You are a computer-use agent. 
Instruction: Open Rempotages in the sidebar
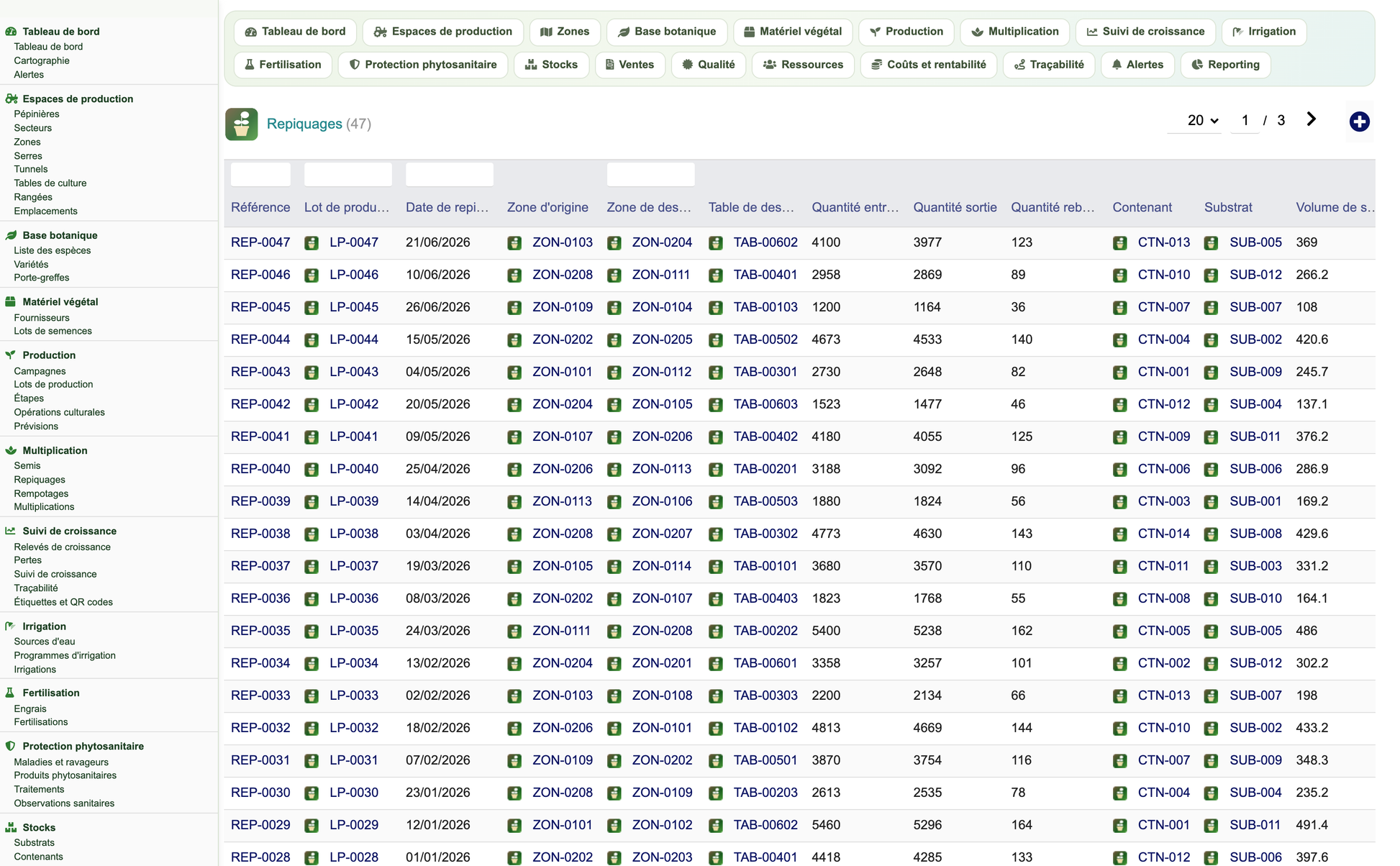click(x=41, y=493)
